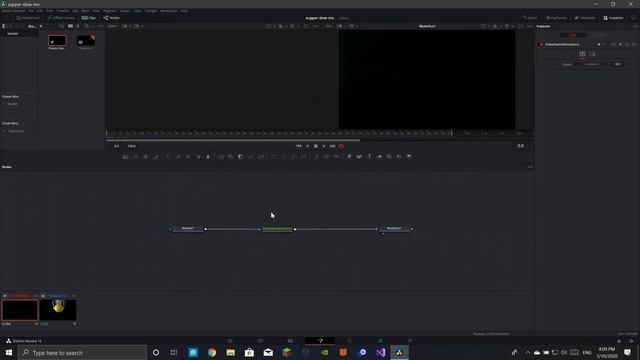Viewport: 640px width, 360px height.
Task: Add a FastNoise node from toolbar
Action: pyautogui.click(x=136, y=157)
